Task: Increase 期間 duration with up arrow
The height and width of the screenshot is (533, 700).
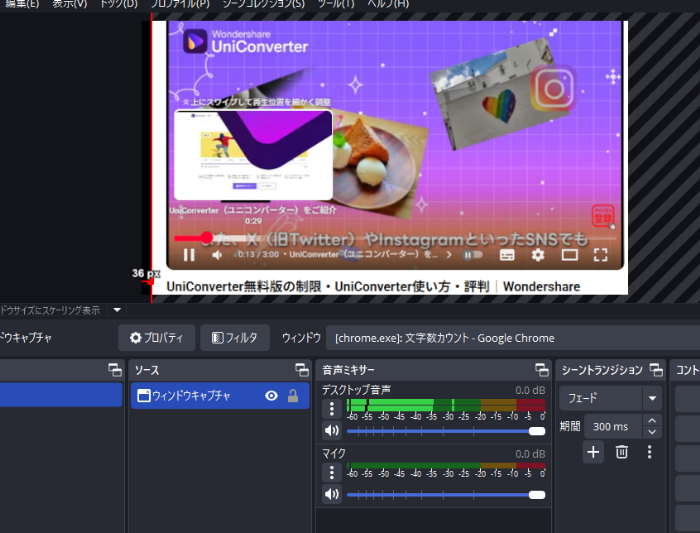Action: 652,421
